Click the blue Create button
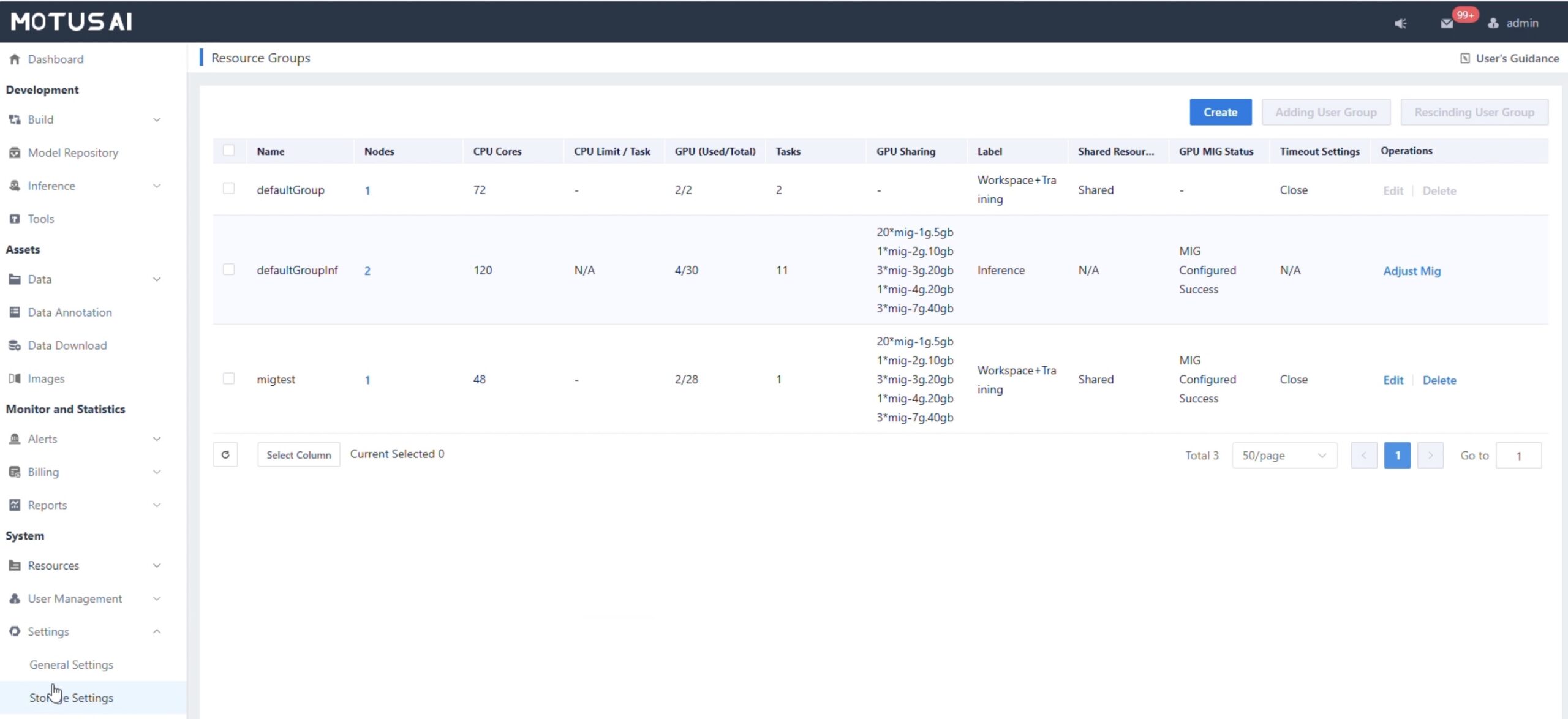The height and width of the screenshot is (719, 1568). tap(1220, 112)
